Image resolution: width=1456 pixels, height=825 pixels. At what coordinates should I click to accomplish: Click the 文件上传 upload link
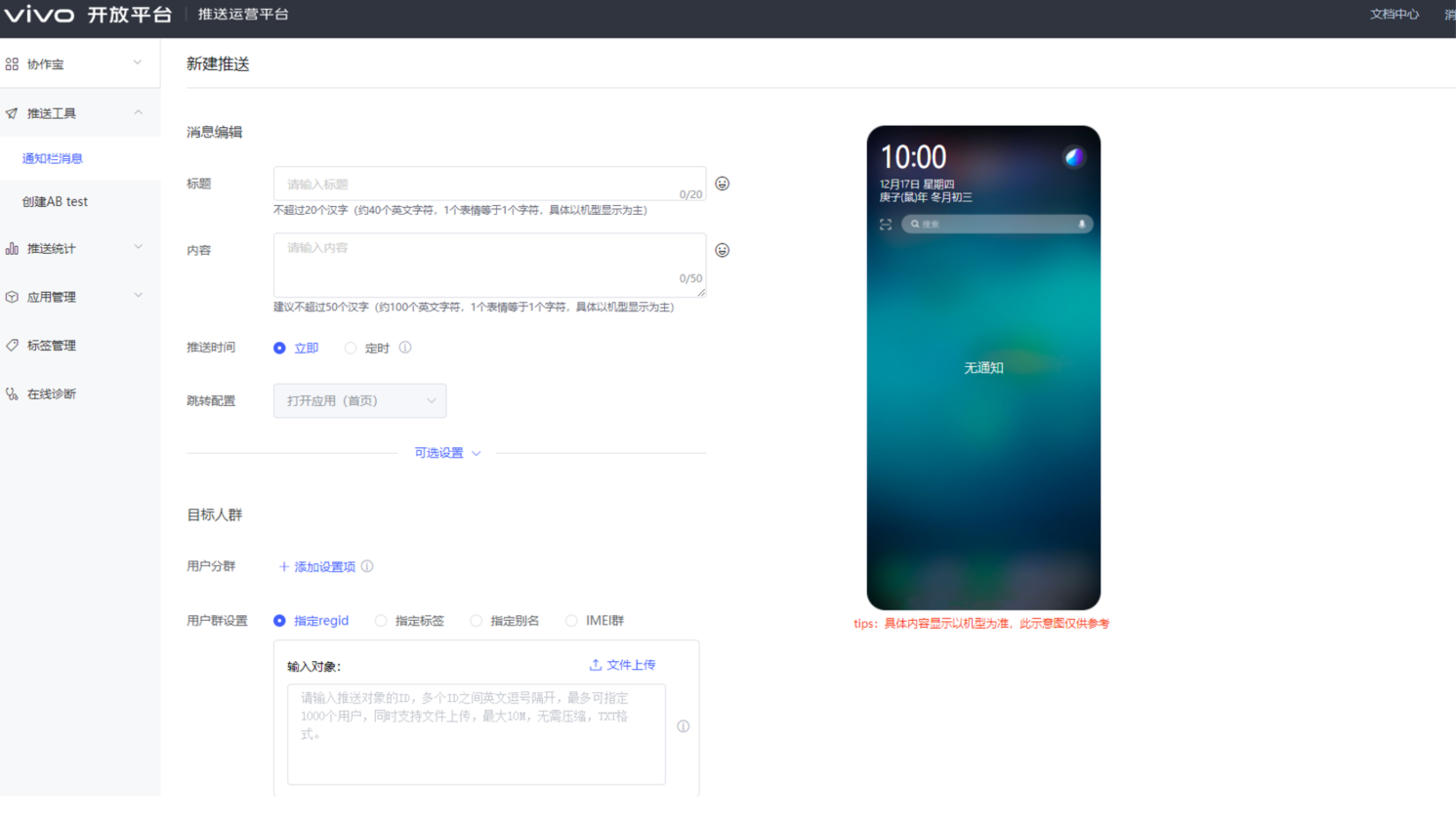click(622, 665)
